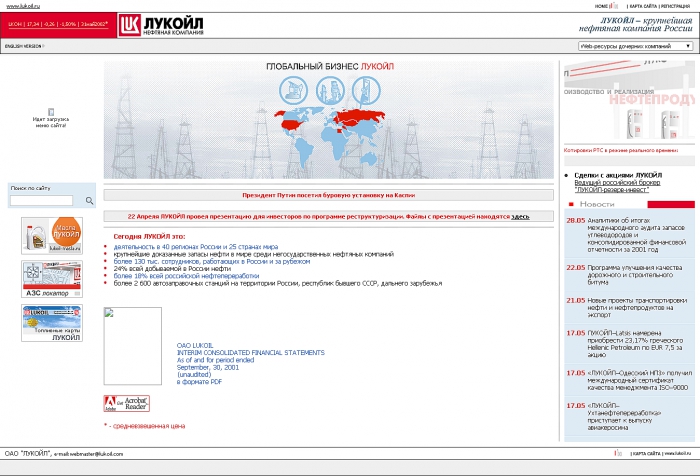Click the oil pump circle icon above map

293,90
